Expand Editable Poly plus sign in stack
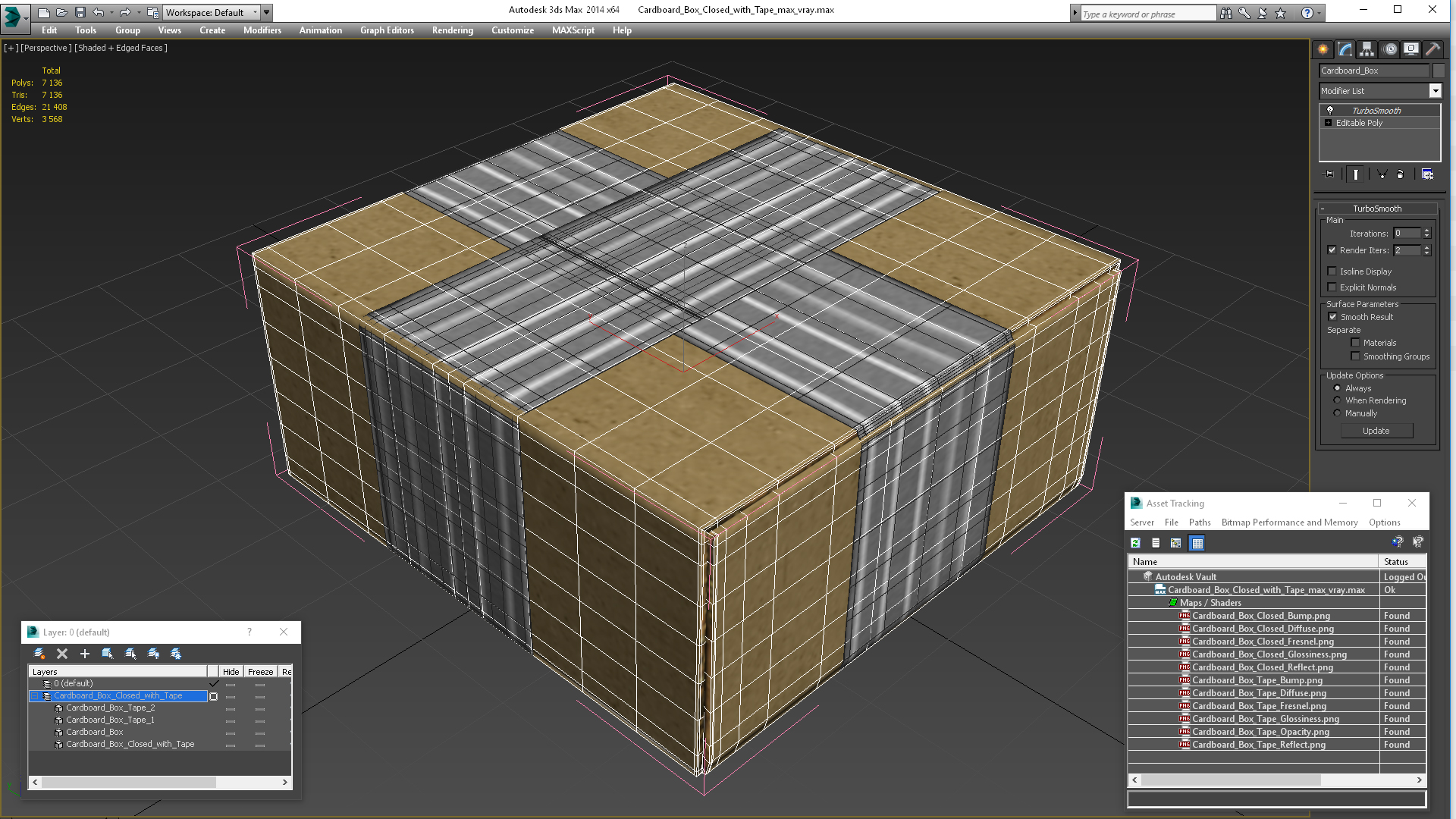Screen dimensions: 1456x819 coord(1328,123)
